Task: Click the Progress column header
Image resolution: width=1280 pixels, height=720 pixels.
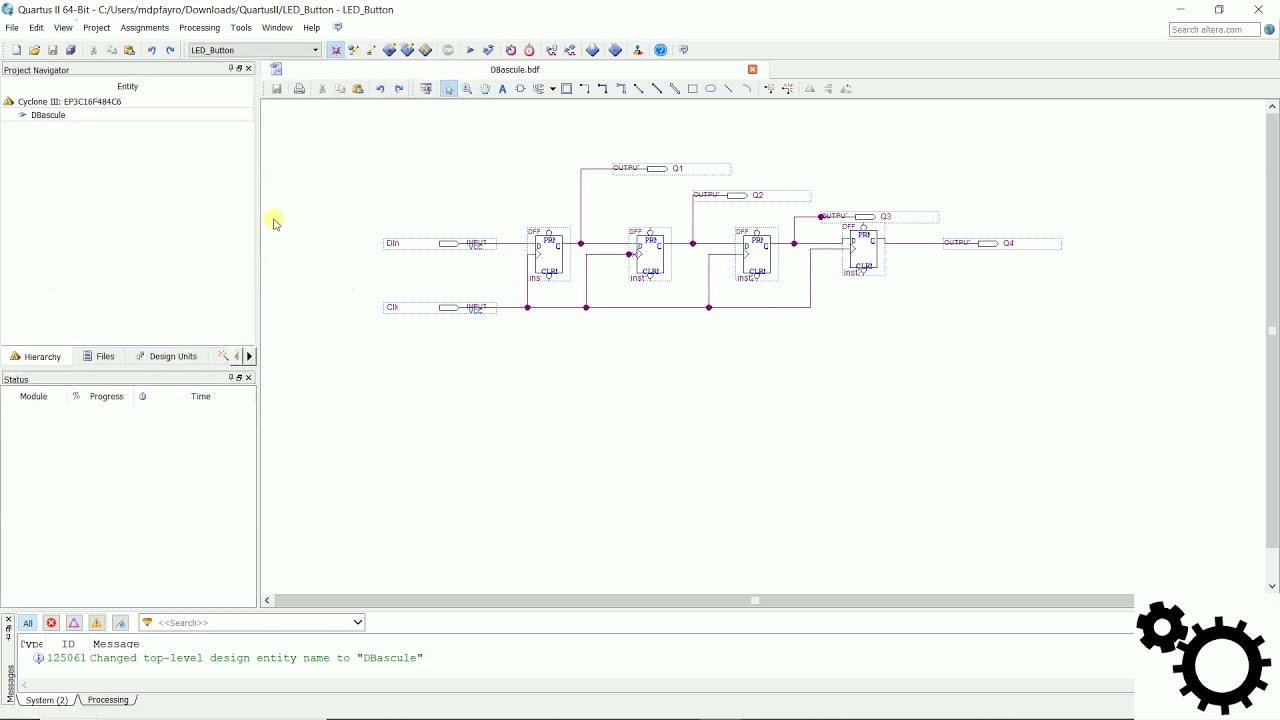Action: coord(106,397)
